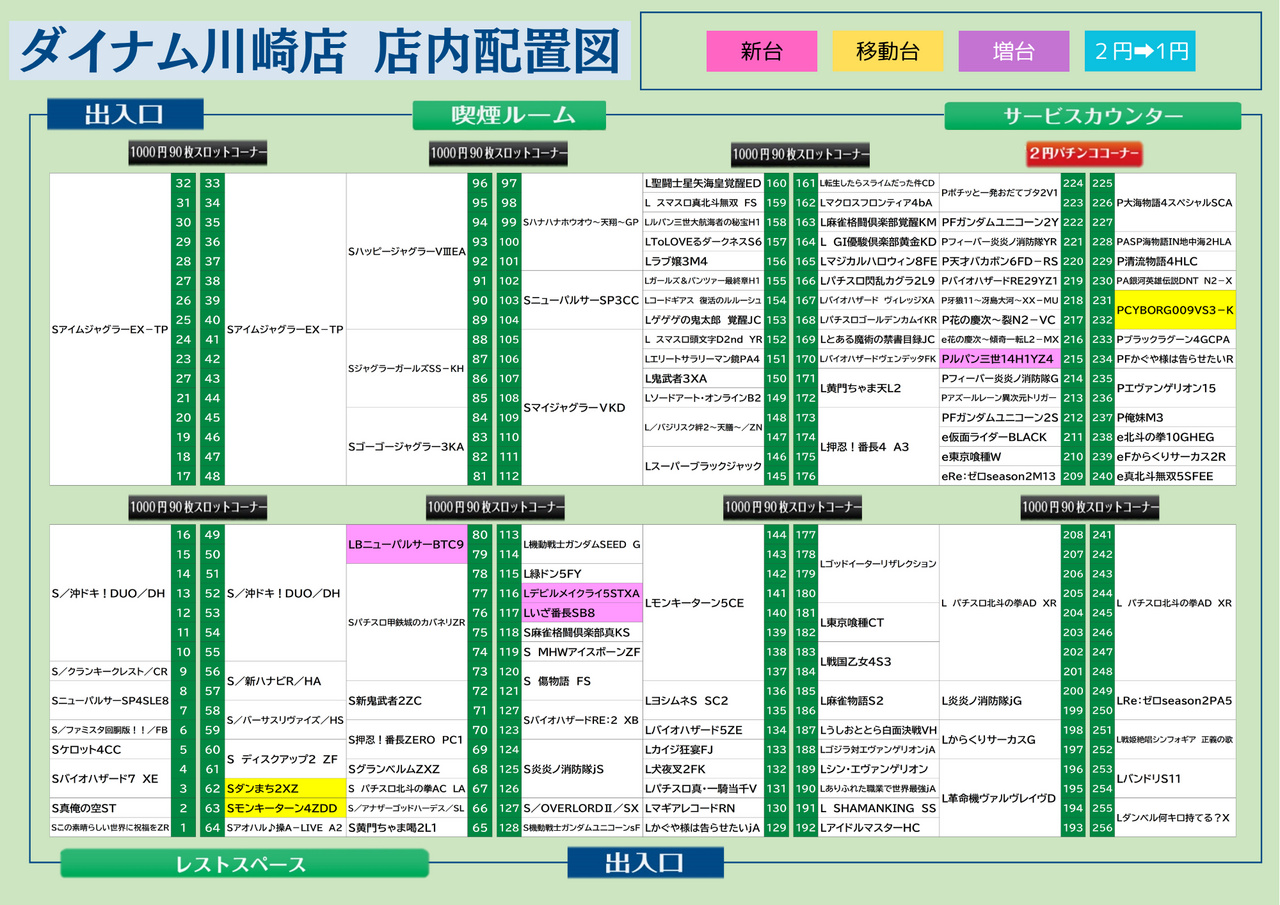Click the Sゴーゴージャグラー3KA cell
The width and height of the screenshot is (1280, 905).
point(407,446)
